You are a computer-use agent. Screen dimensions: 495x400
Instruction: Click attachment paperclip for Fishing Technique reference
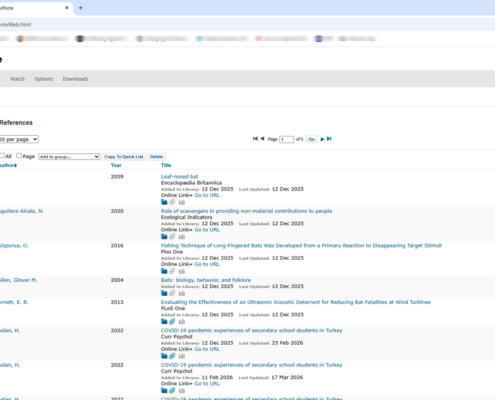(x=172, y=271)
